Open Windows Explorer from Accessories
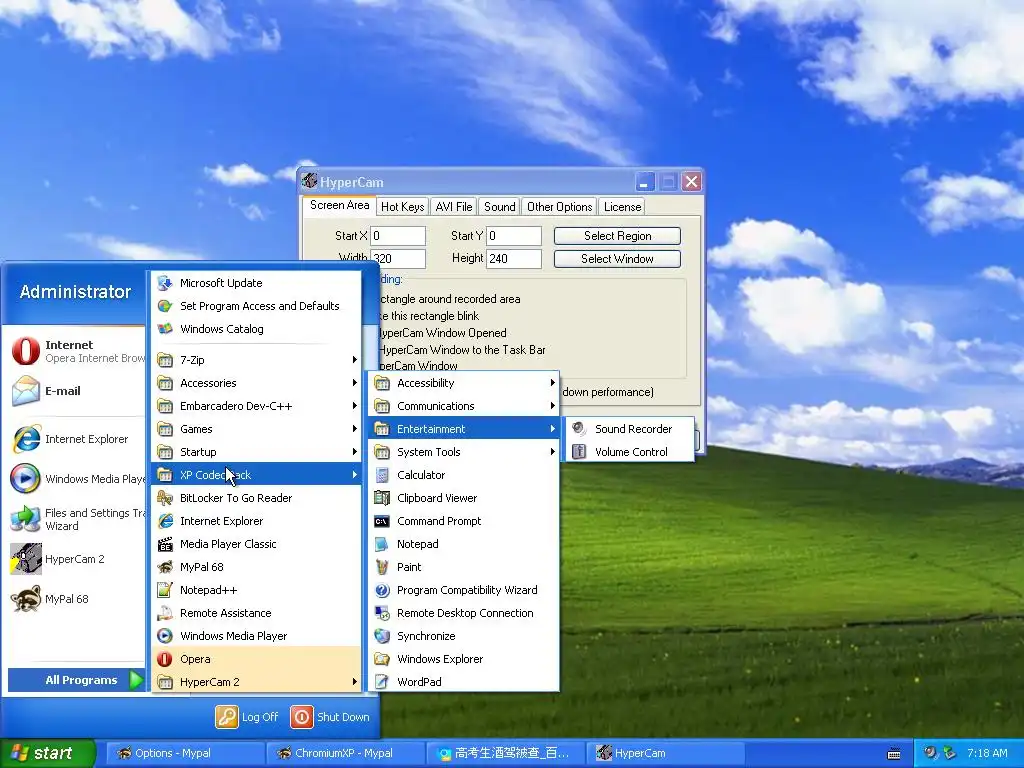Screen dimensions: 1024x768 tap(464, 659)
